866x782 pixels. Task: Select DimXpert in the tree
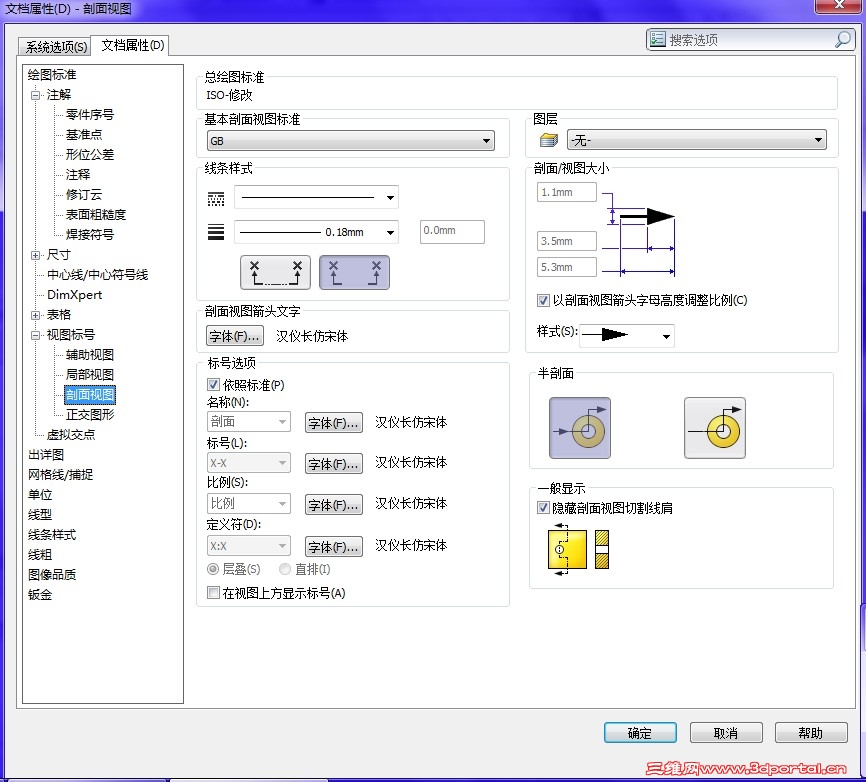click(x=75, y=295)
